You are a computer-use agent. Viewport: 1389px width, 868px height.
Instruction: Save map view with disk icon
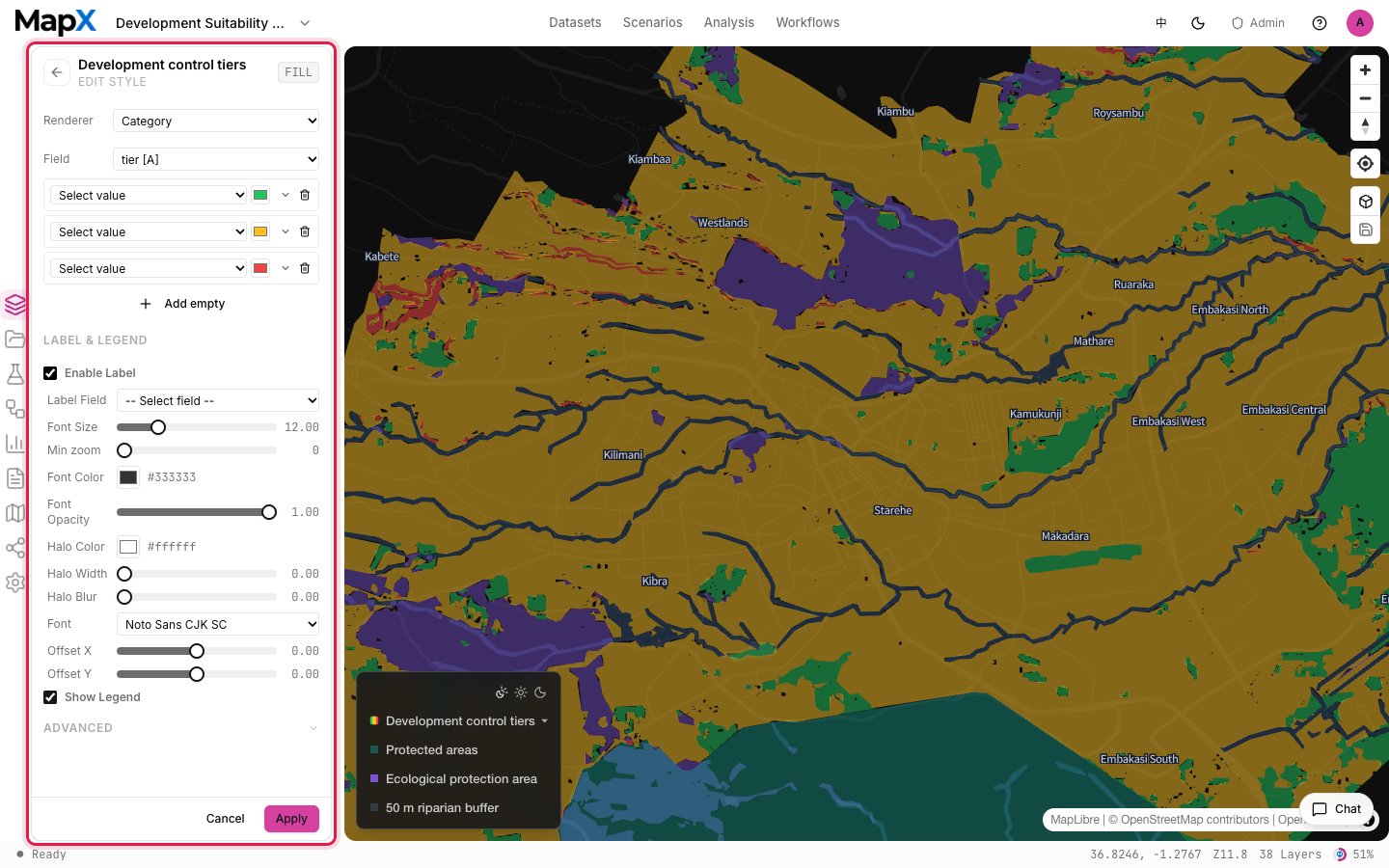[1365, 230]
